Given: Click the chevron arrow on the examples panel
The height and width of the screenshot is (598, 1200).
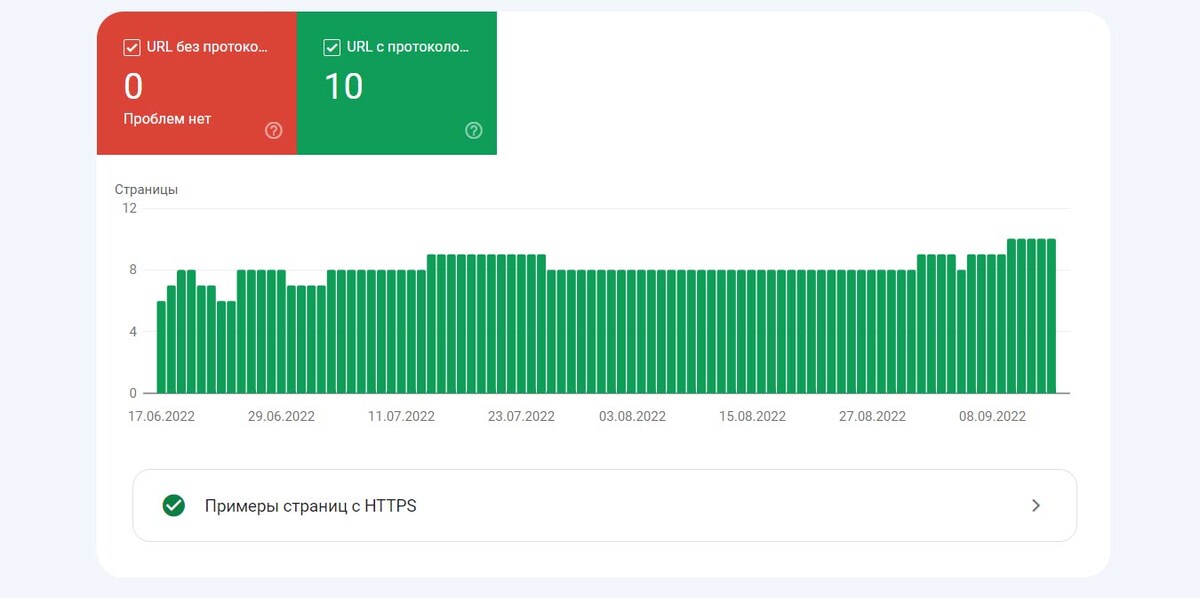Looking at the screenshot, I should [1036, 506].
